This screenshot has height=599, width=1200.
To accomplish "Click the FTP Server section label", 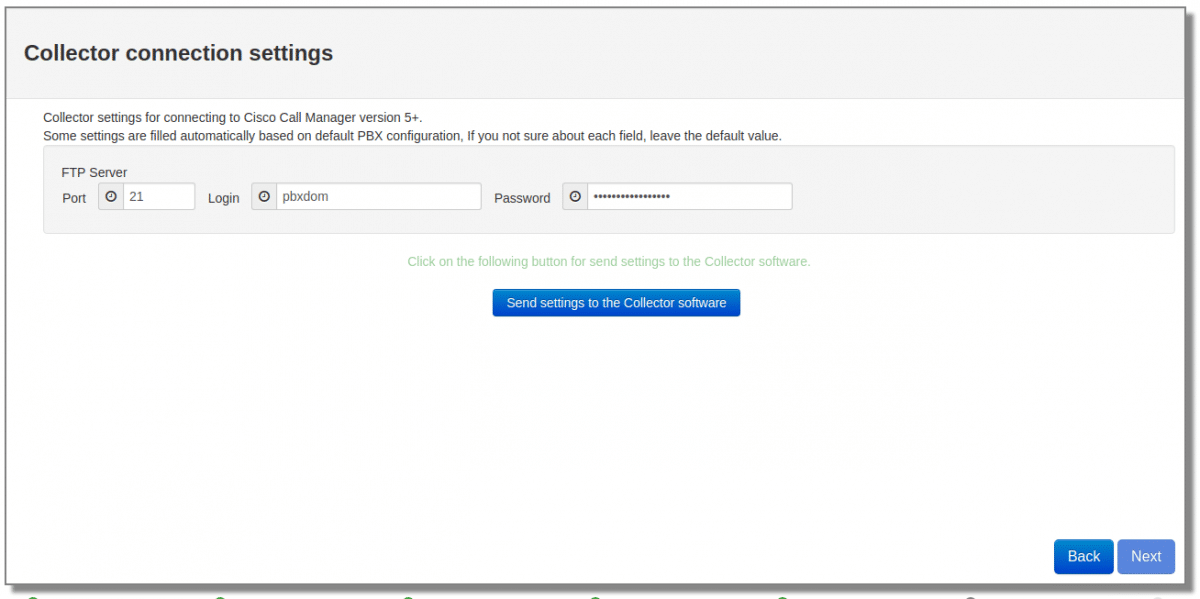I will [94, 172].
